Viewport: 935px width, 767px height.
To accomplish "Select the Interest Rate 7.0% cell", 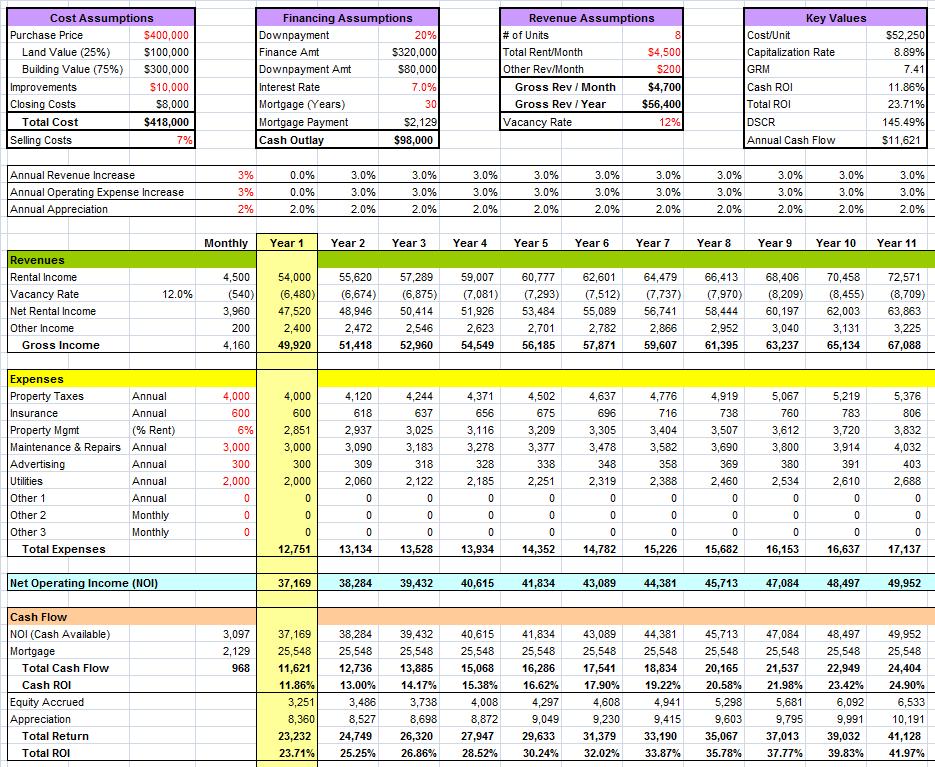I will pyautogui.click(x=410, y=87).
